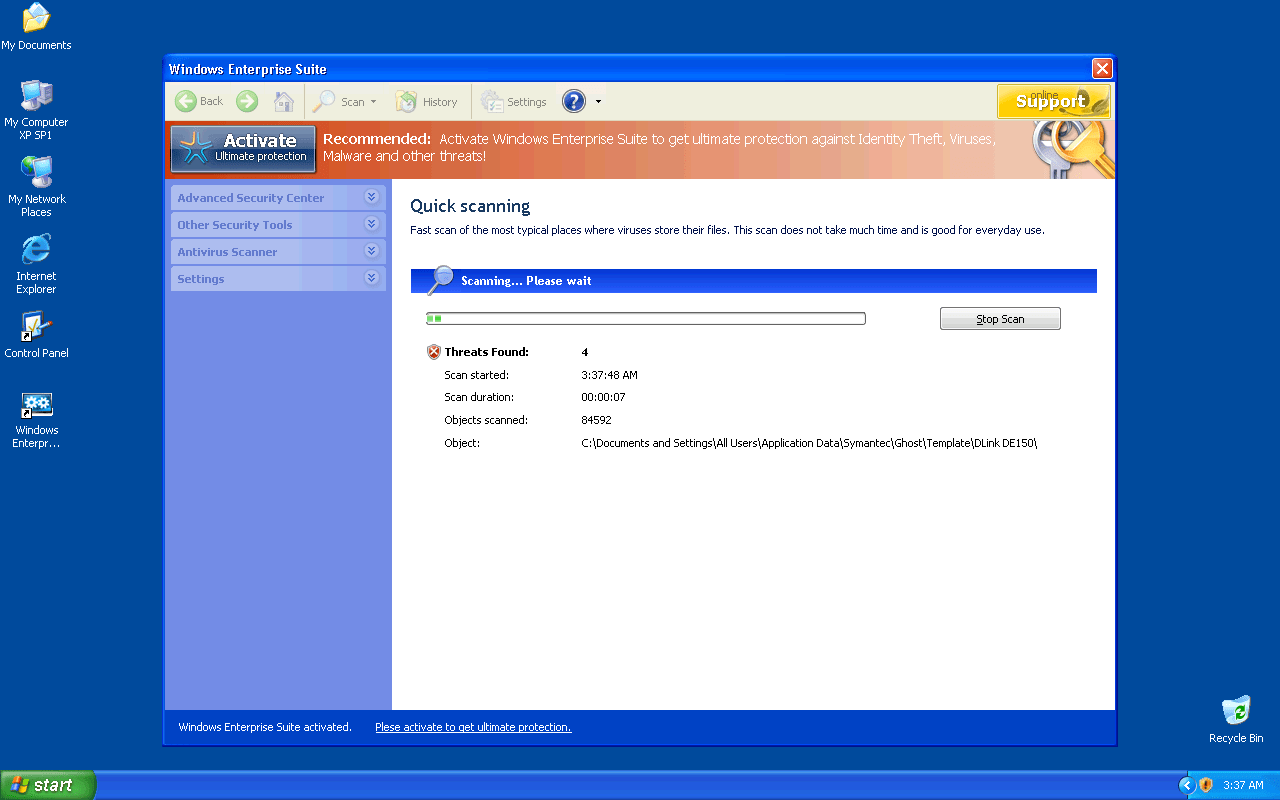Expand the Advanced Security Center panel
This screenshot has height=800, width=1280.
pyautogui.click(x=371, y=198)
